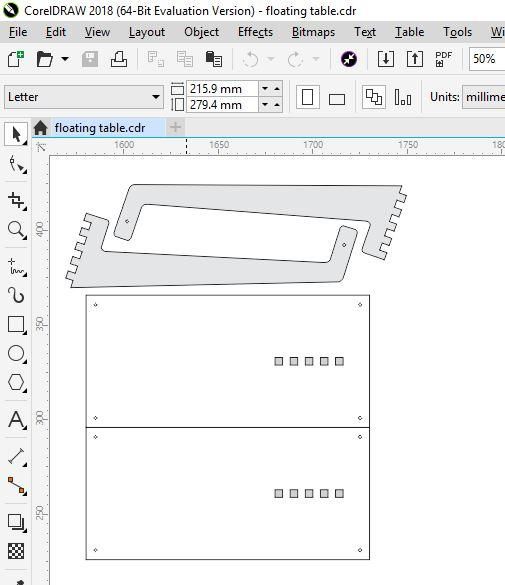Select the Zoom tool
Screen dimensions: 505x585
[x=16, y=229]
